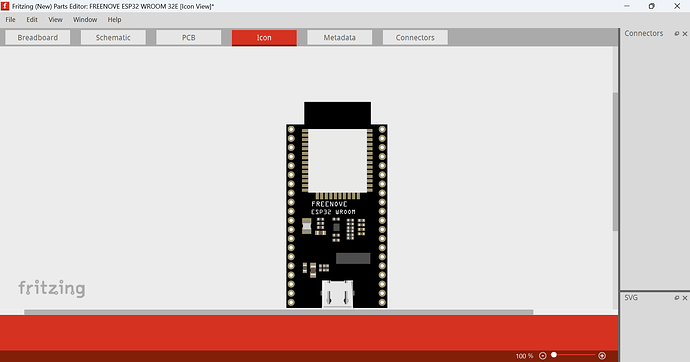This screenshot has width=690, height=362.
Task: Close the SVG panel
Action: point(685,298)
